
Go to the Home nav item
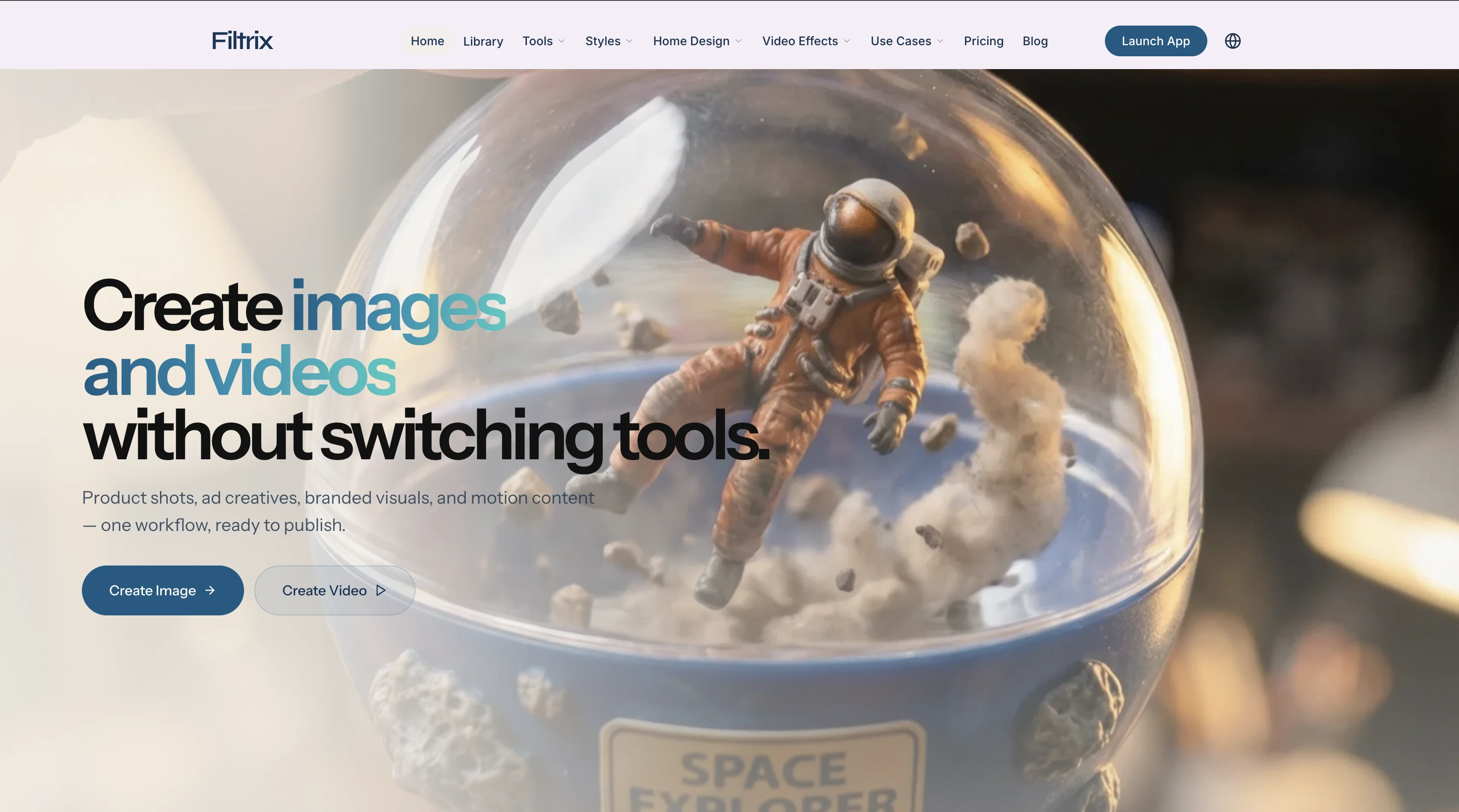click(x=427, y=41)
